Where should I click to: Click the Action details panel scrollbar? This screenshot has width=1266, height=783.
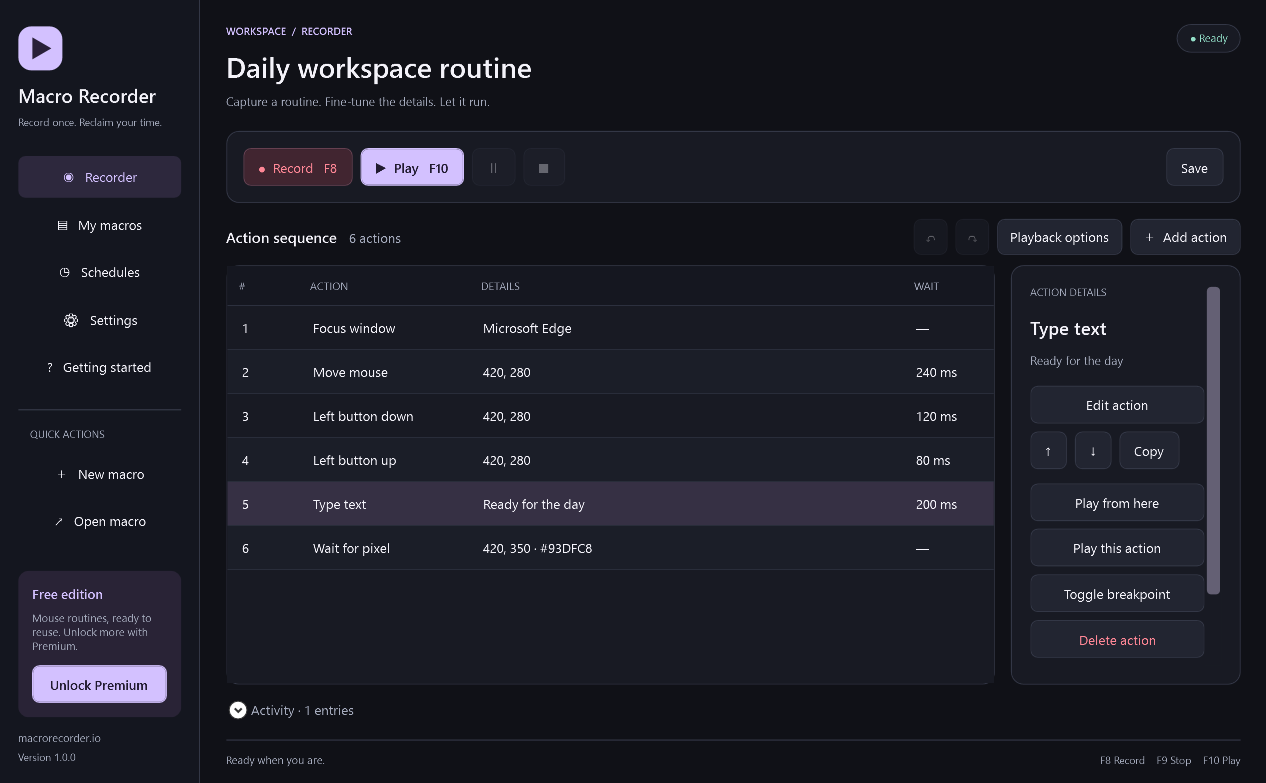tap(1213, 440)
